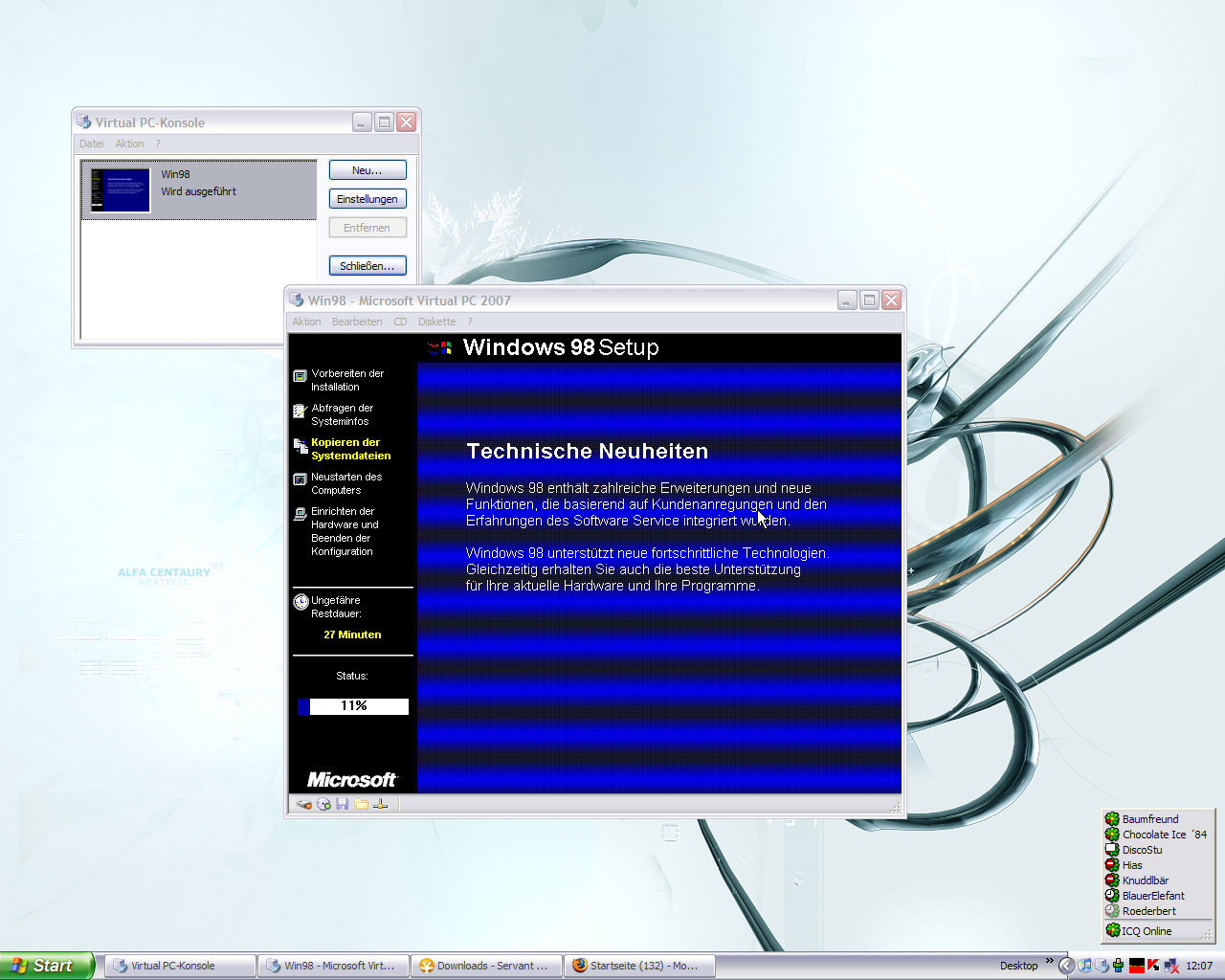This screenshot has width=1225, height=980.
Task: Click the Einrichten der Hardware step icon
Action: (301, 514)
